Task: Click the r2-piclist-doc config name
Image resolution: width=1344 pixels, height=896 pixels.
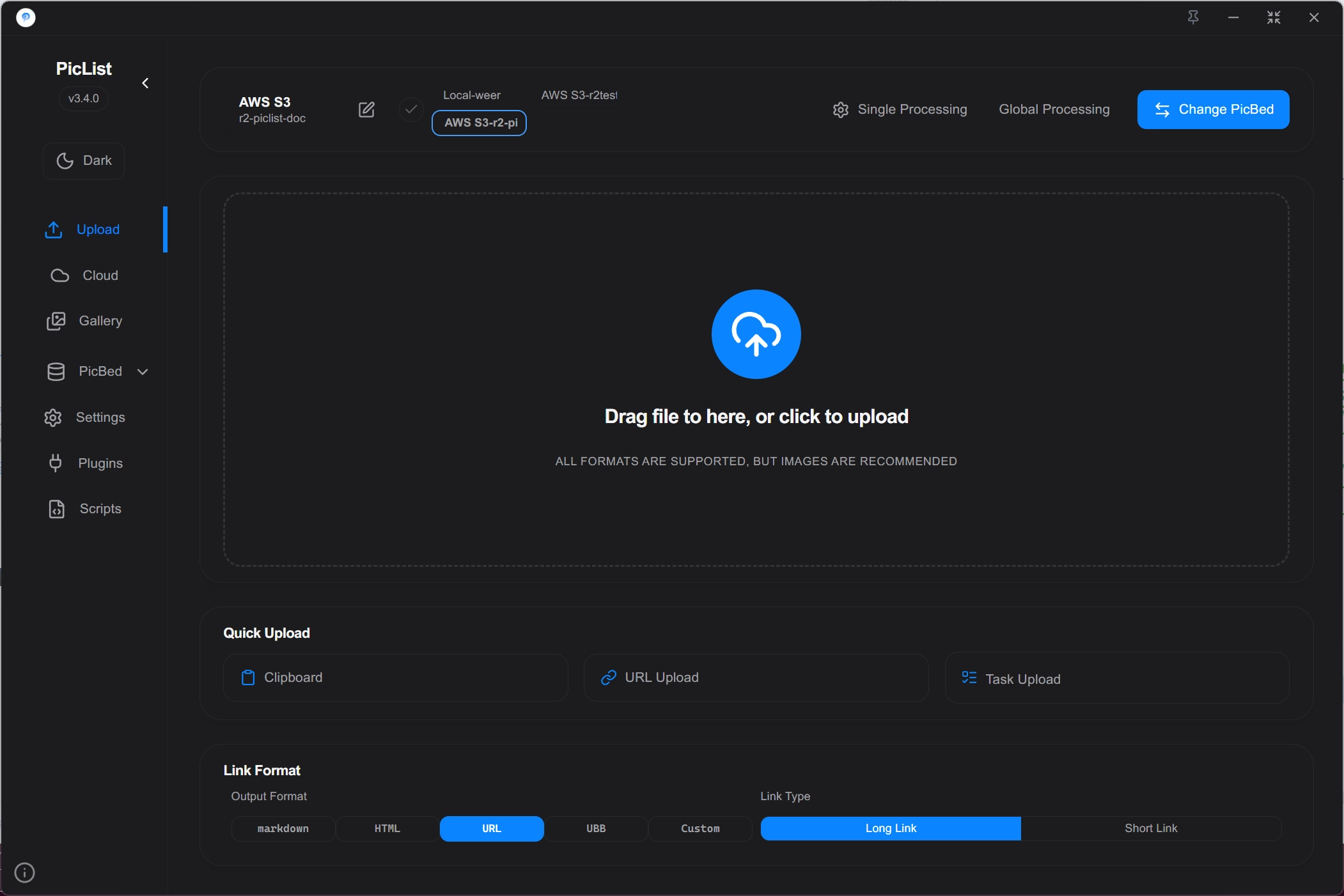Action: pyautogui.click(x=272, y=118)
